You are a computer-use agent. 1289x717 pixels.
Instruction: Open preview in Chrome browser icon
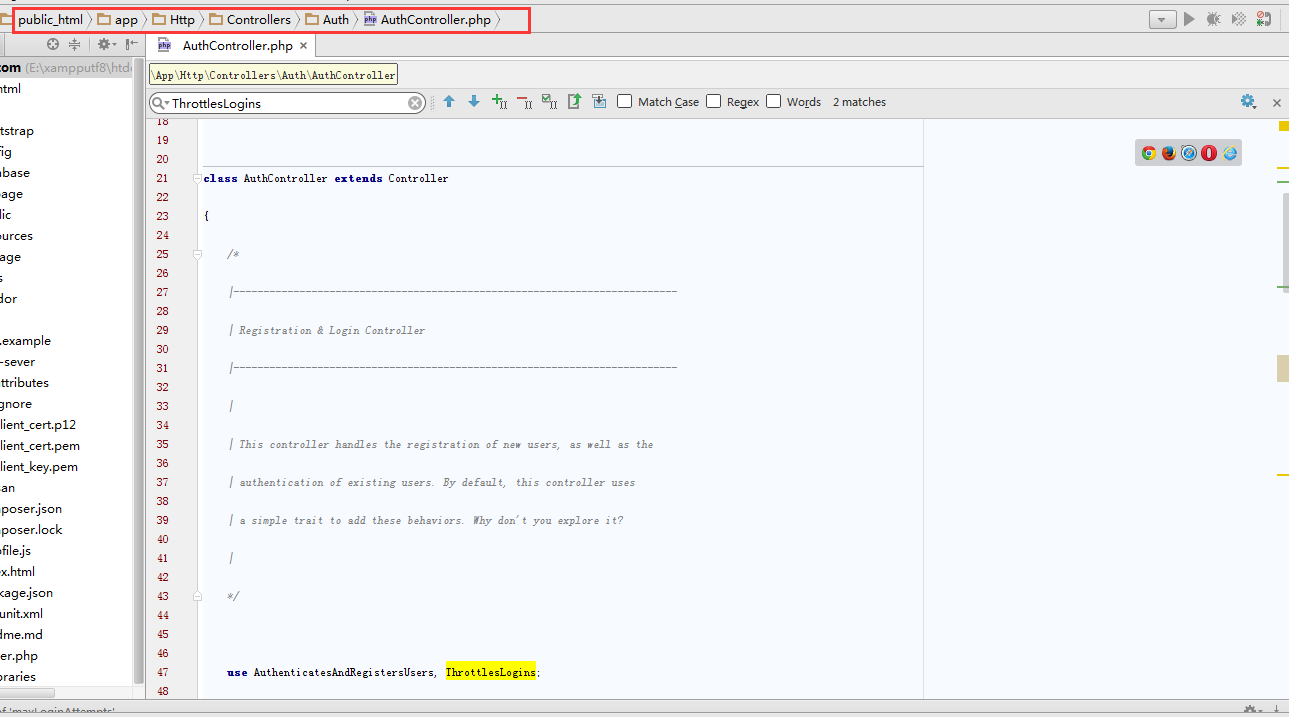tap(1148, 153)
